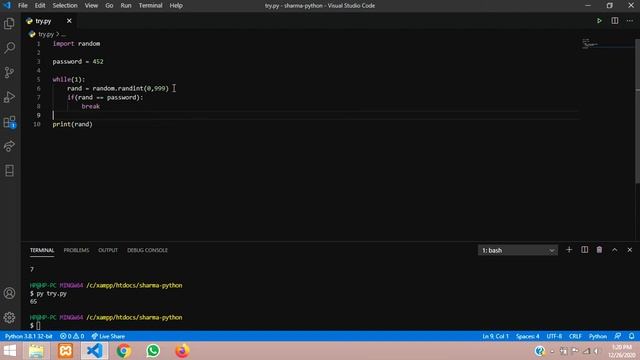The height and width of the screenshot is (360, 640).
Task: Open the device/remote explorer sidebar icon
Action: point(9,170)
